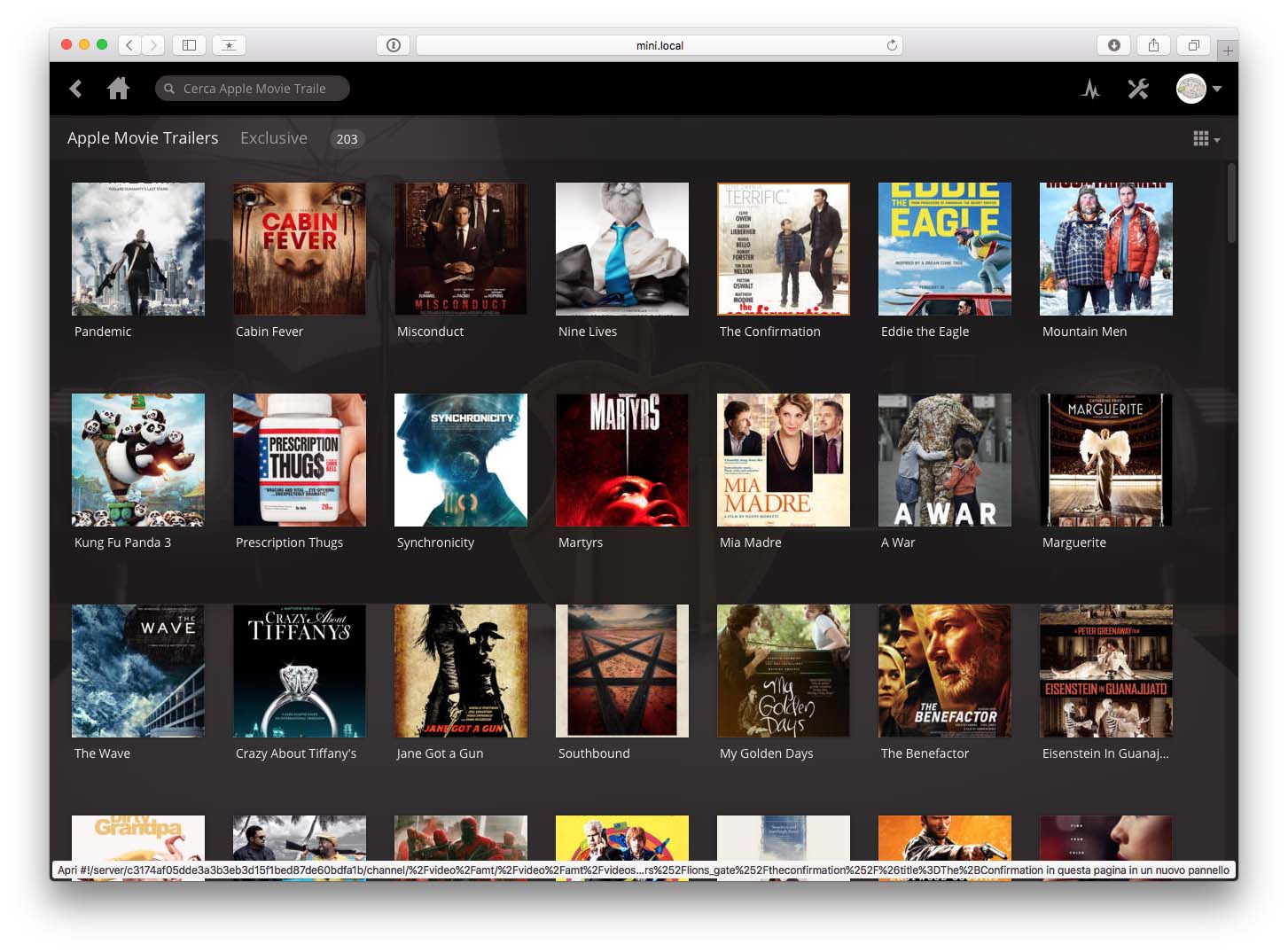Show all tabs overview button
The width and height of the screenshot is (1288, 952).
(1193, 45)
